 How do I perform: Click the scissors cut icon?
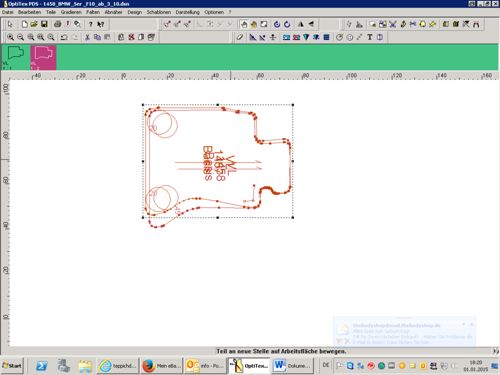point(87,37)
